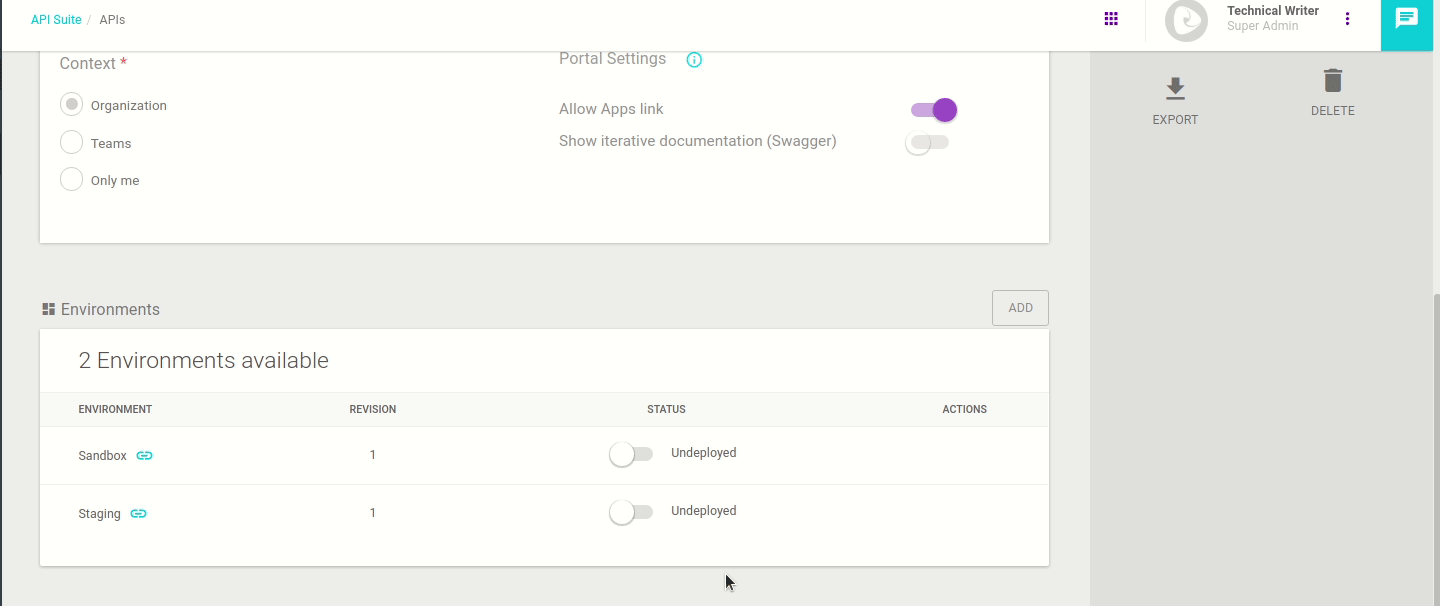Open the Staging environment link icon
1440x606 pixels.
138,513
